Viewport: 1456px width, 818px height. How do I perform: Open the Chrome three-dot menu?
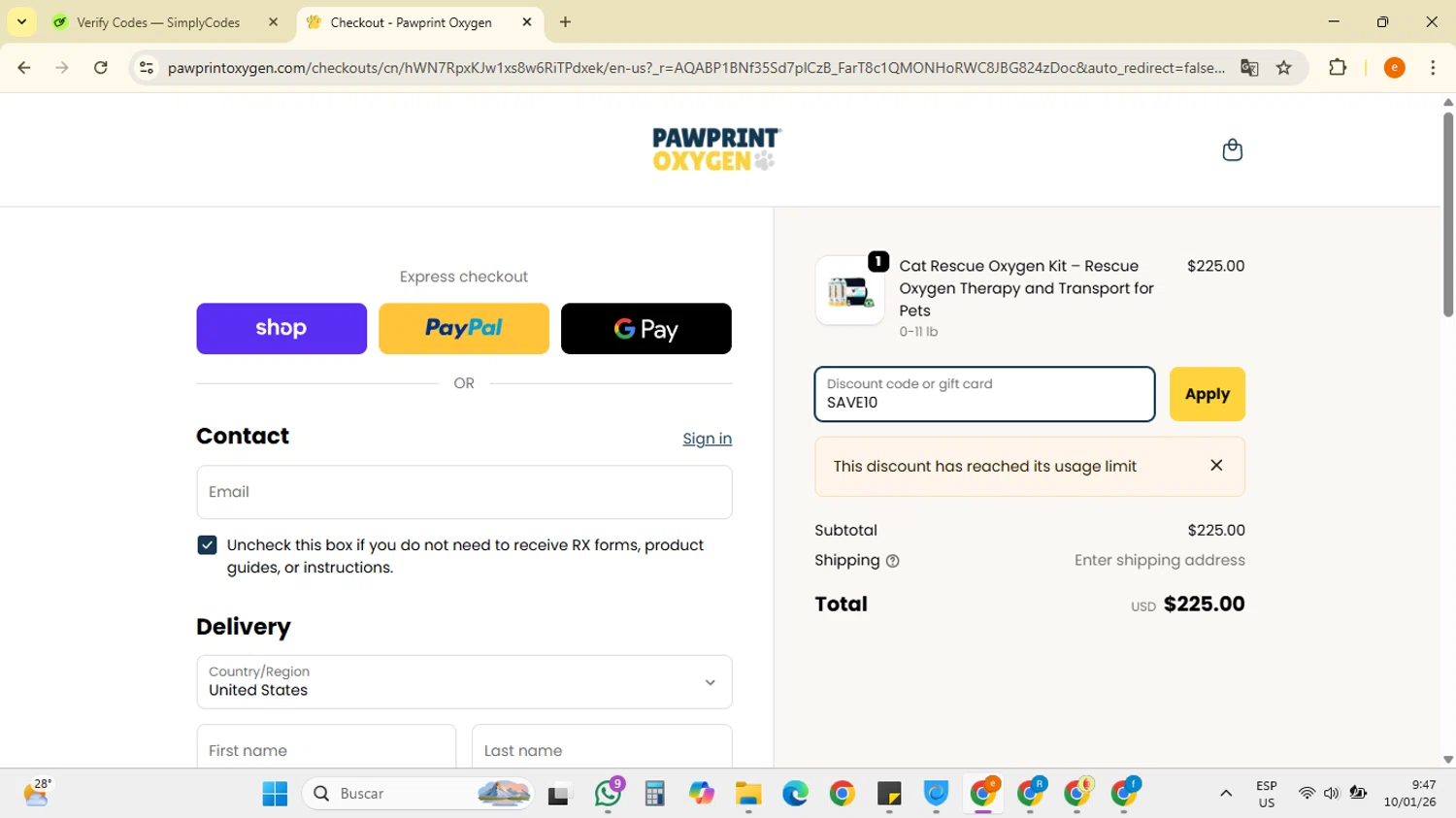tap(1433, 68)
